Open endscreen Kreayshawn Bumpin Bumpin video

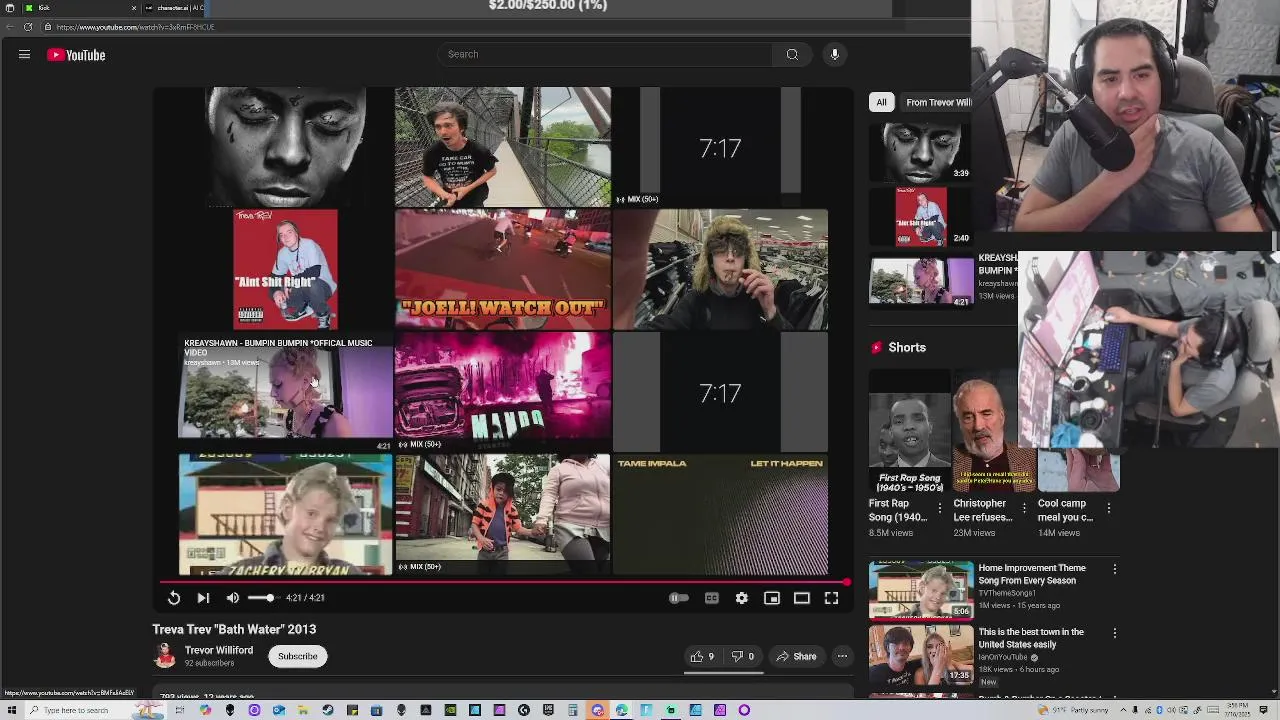(286, 392)
